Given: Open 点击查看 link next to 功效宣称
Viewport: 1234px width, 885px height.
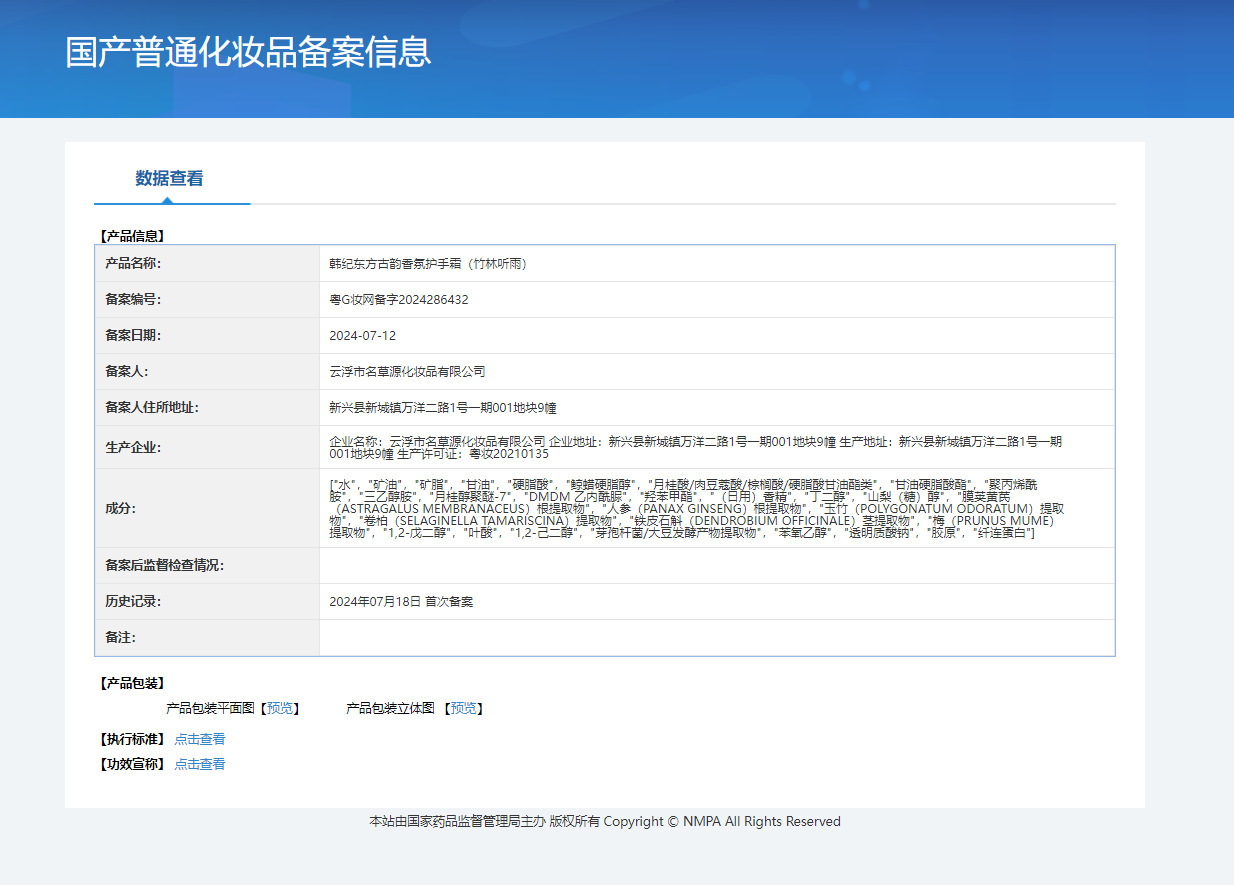Looking at the screenshot, I should [x=200, y=764].
